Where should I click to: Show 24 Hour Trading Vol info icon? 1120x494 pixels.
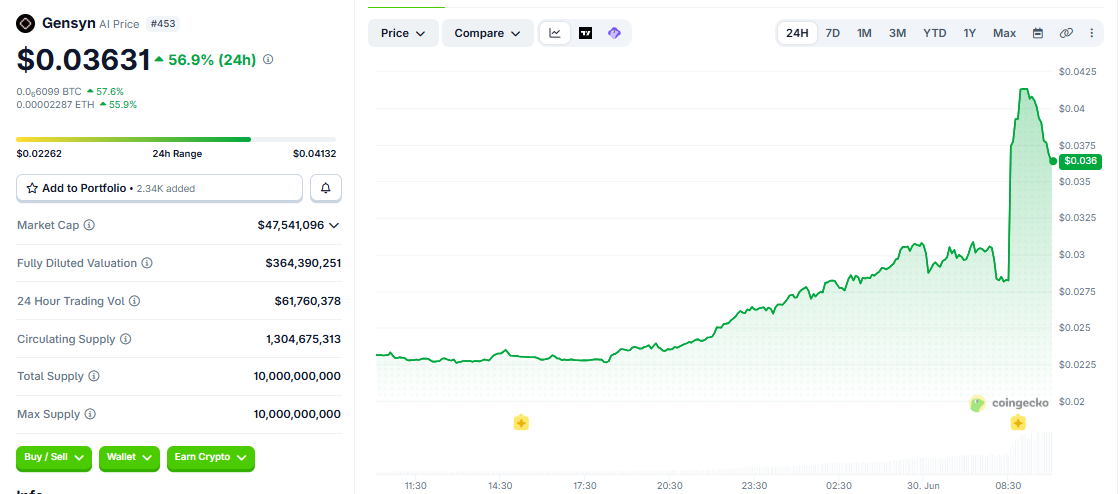134,301
